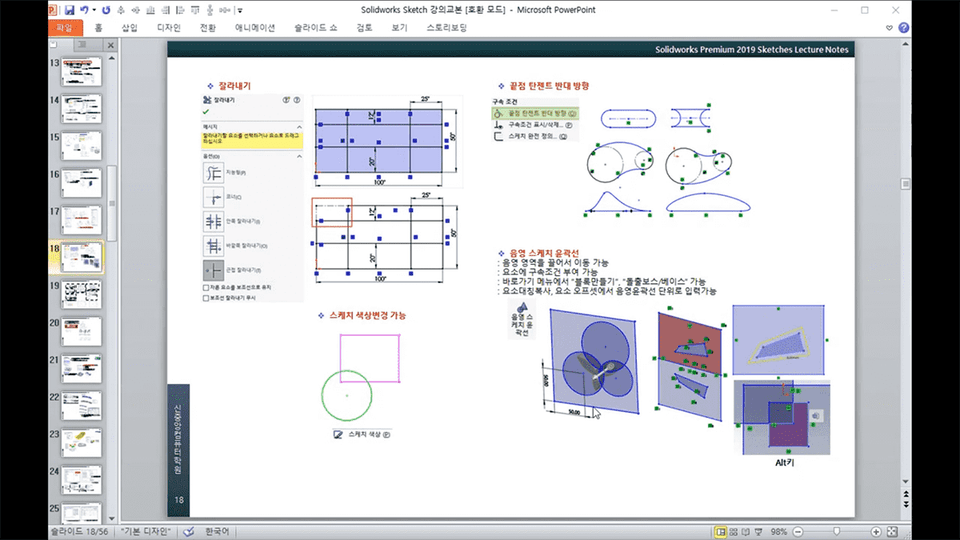The height and width of the screenshot is (540, 960).
Task: Select slide 14 thumbnail
Action: (x=81, y=109)
